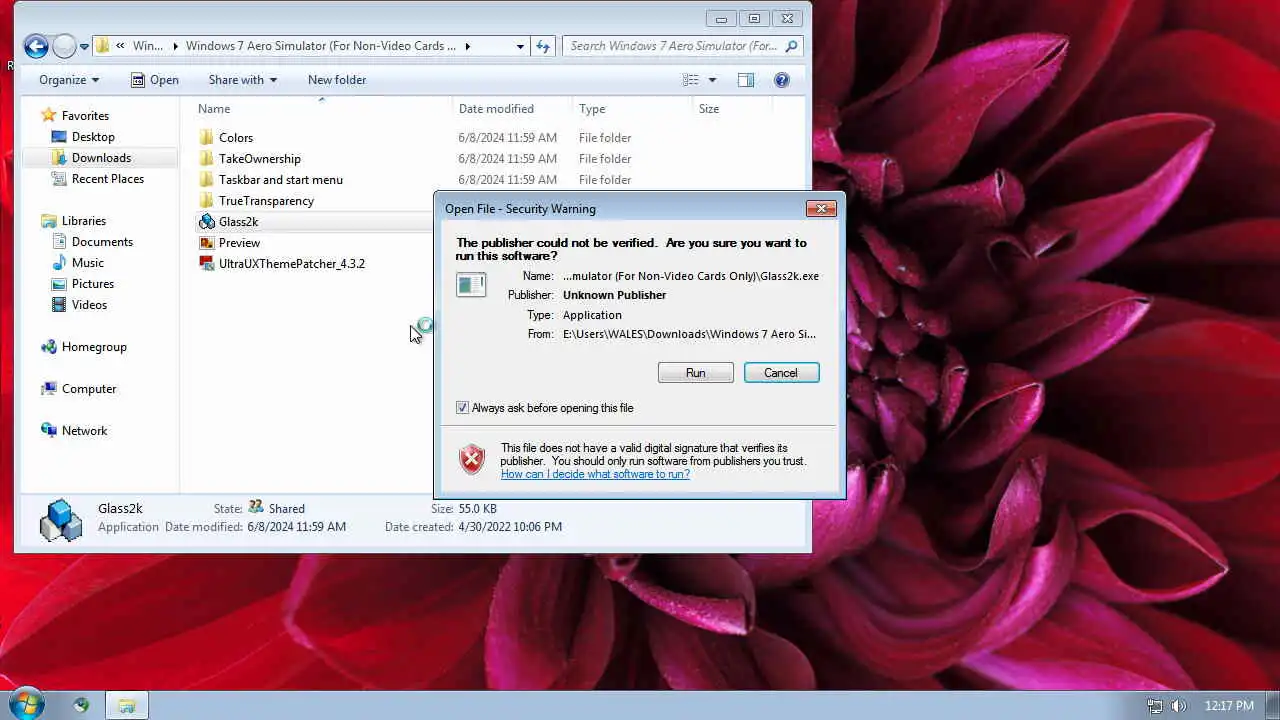Sort by the Name column header
1280x720 pixels.
coord(321,109)
